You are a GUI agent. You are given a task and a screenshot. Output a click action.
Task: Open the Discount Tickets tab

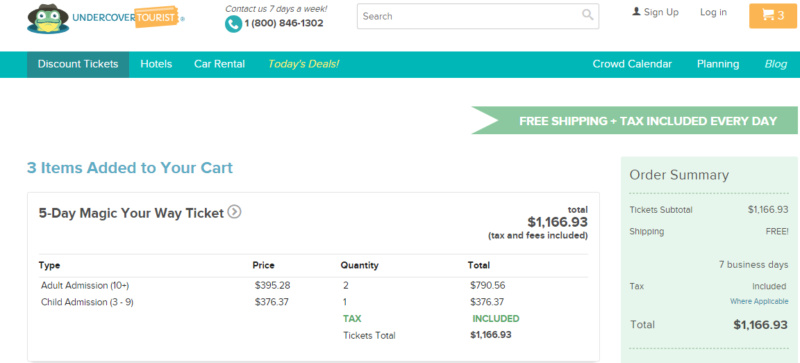coord(78,64)
